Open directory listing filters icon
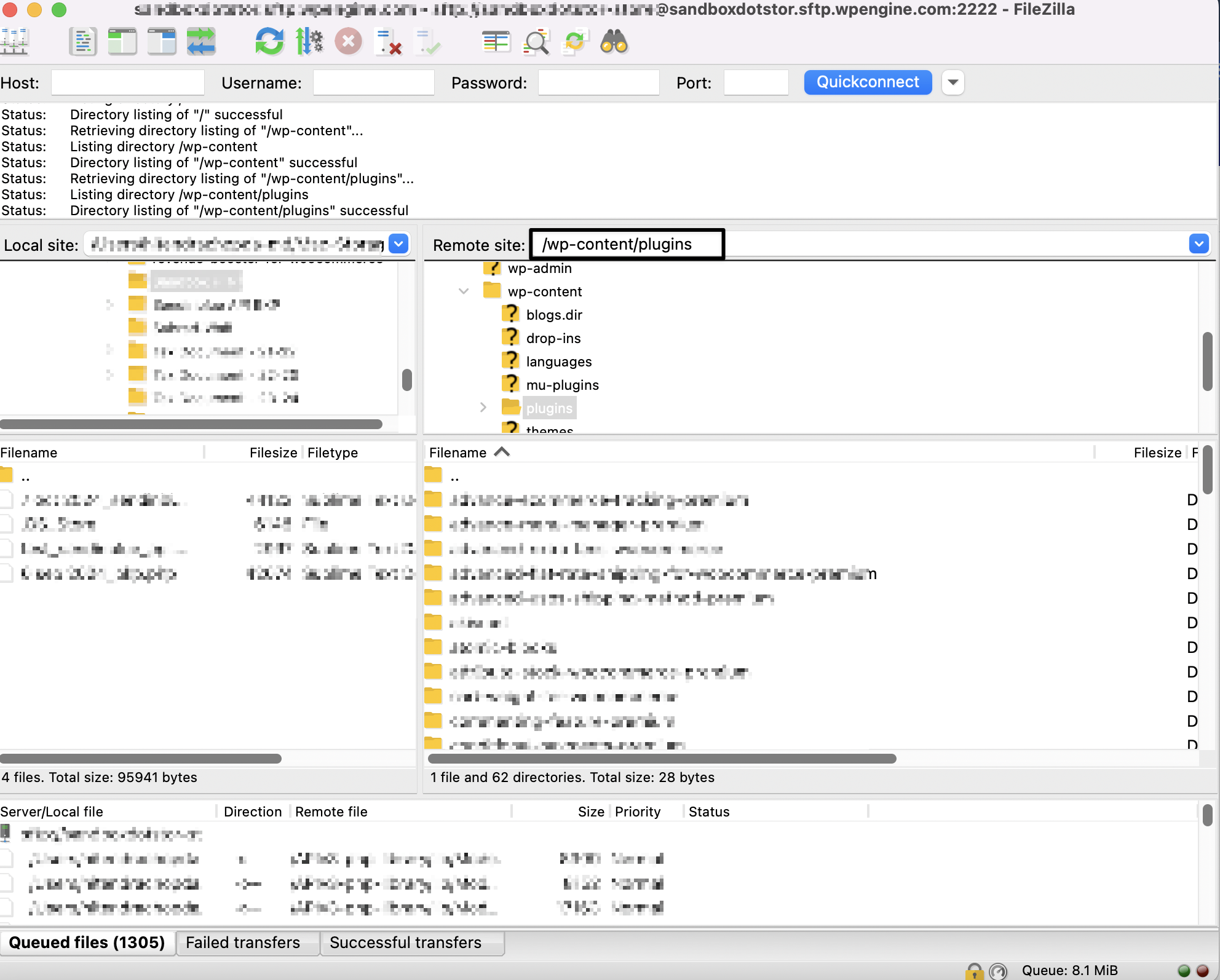 pyautogui.click(x=496, y=42)
